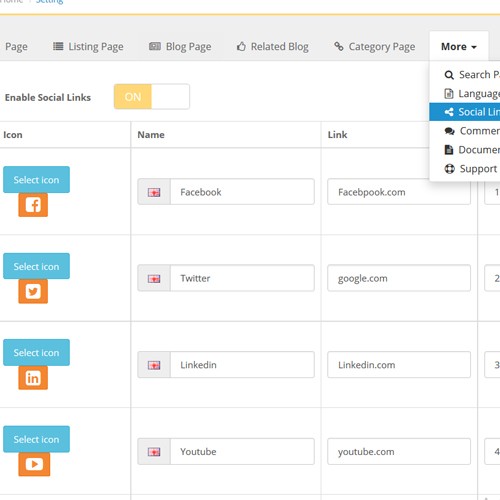Click the Icon column header
This screenshot has width=500, height=500.
click(13, 135)
